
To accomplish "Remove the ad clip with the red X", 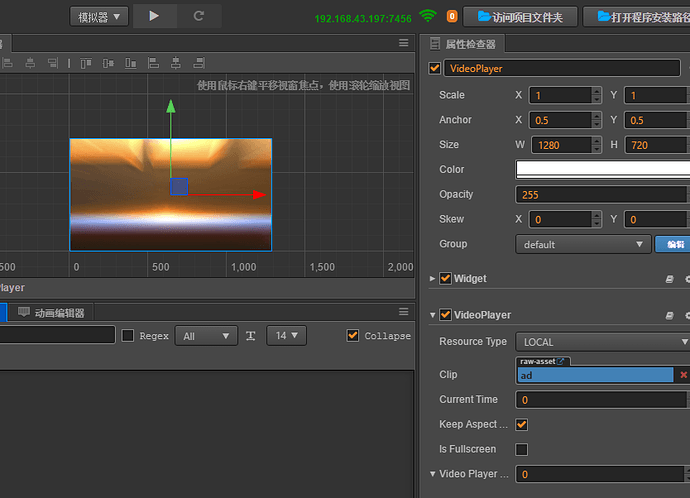I will click(x=684, y=375).
